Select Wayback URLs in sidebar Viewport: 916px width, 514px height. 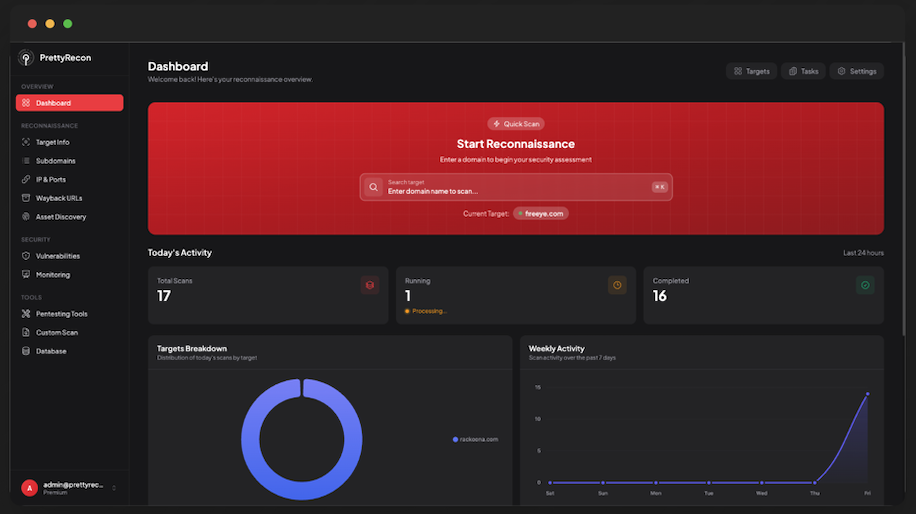[x=70, y=198]
